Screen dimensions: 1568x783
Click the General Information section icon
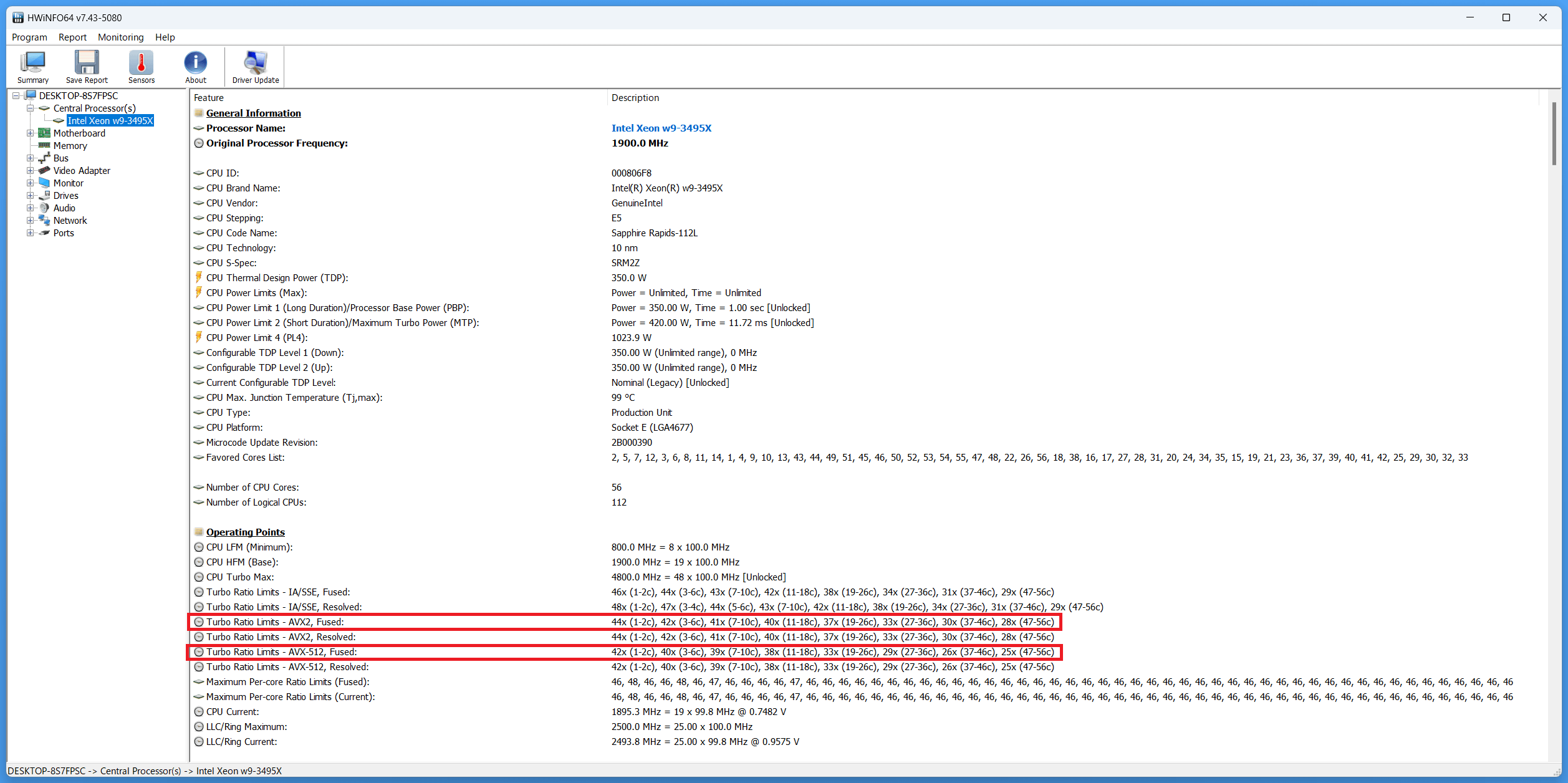pos(199,113)
